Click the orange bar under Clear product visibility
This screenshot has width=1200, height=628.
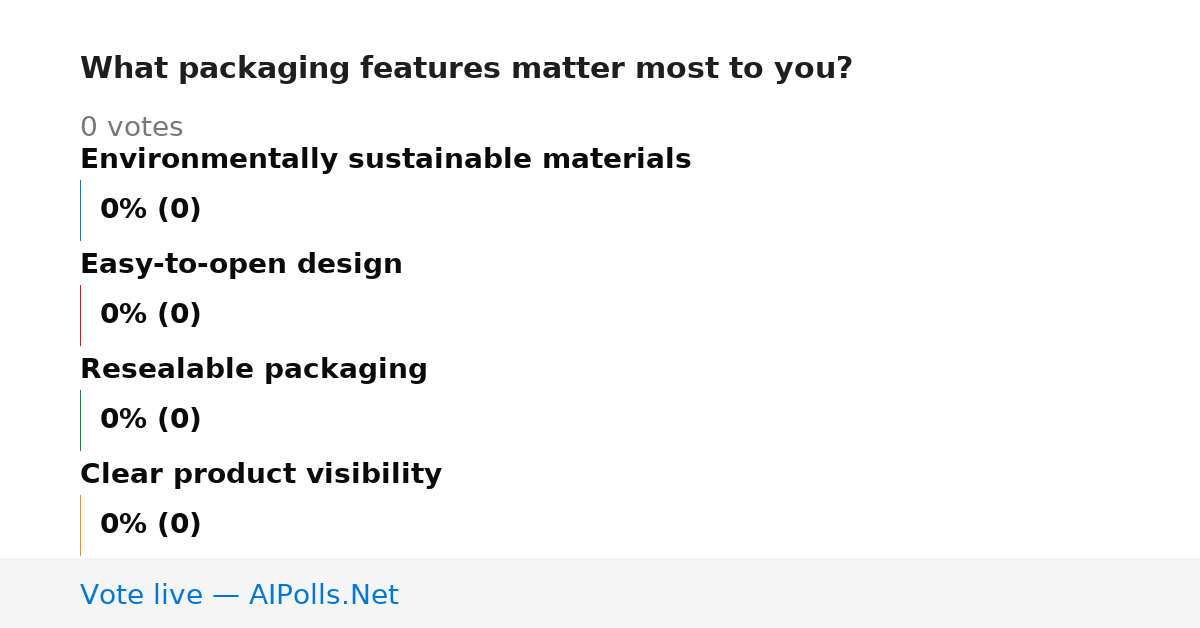pos(80,525)
